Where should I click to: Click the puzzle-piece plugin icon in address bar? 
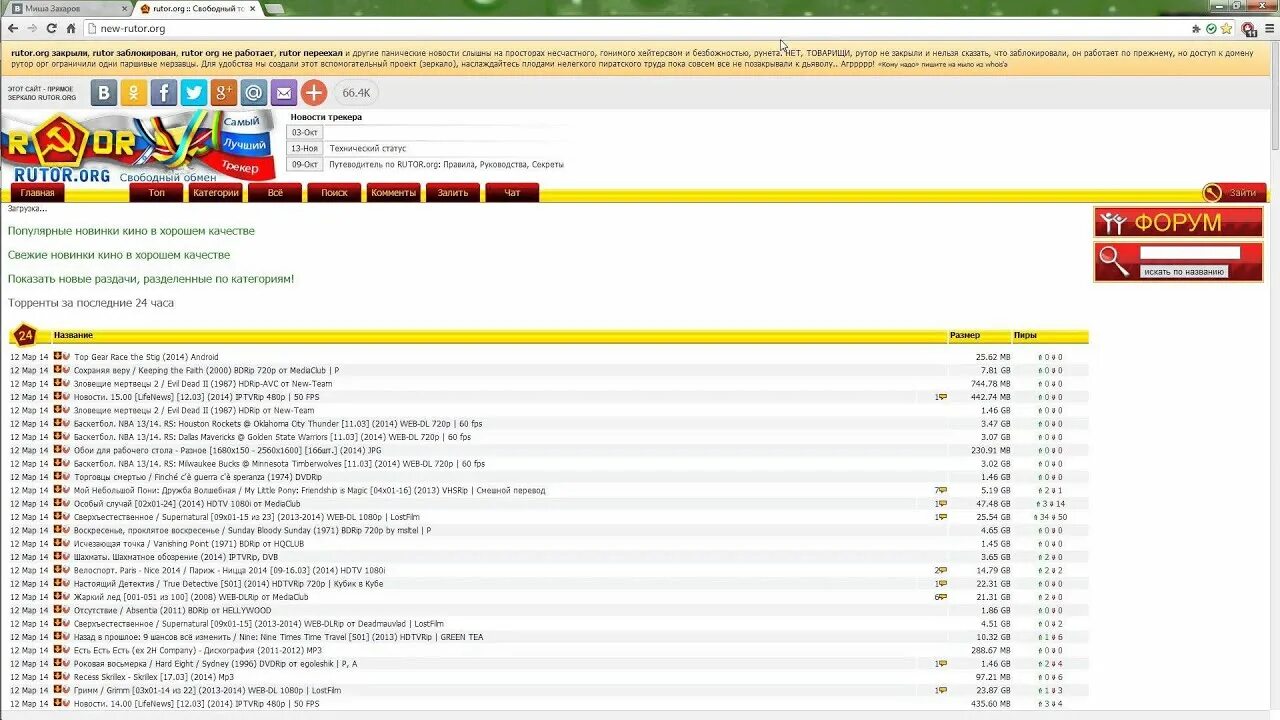[x=1196, y=28]
